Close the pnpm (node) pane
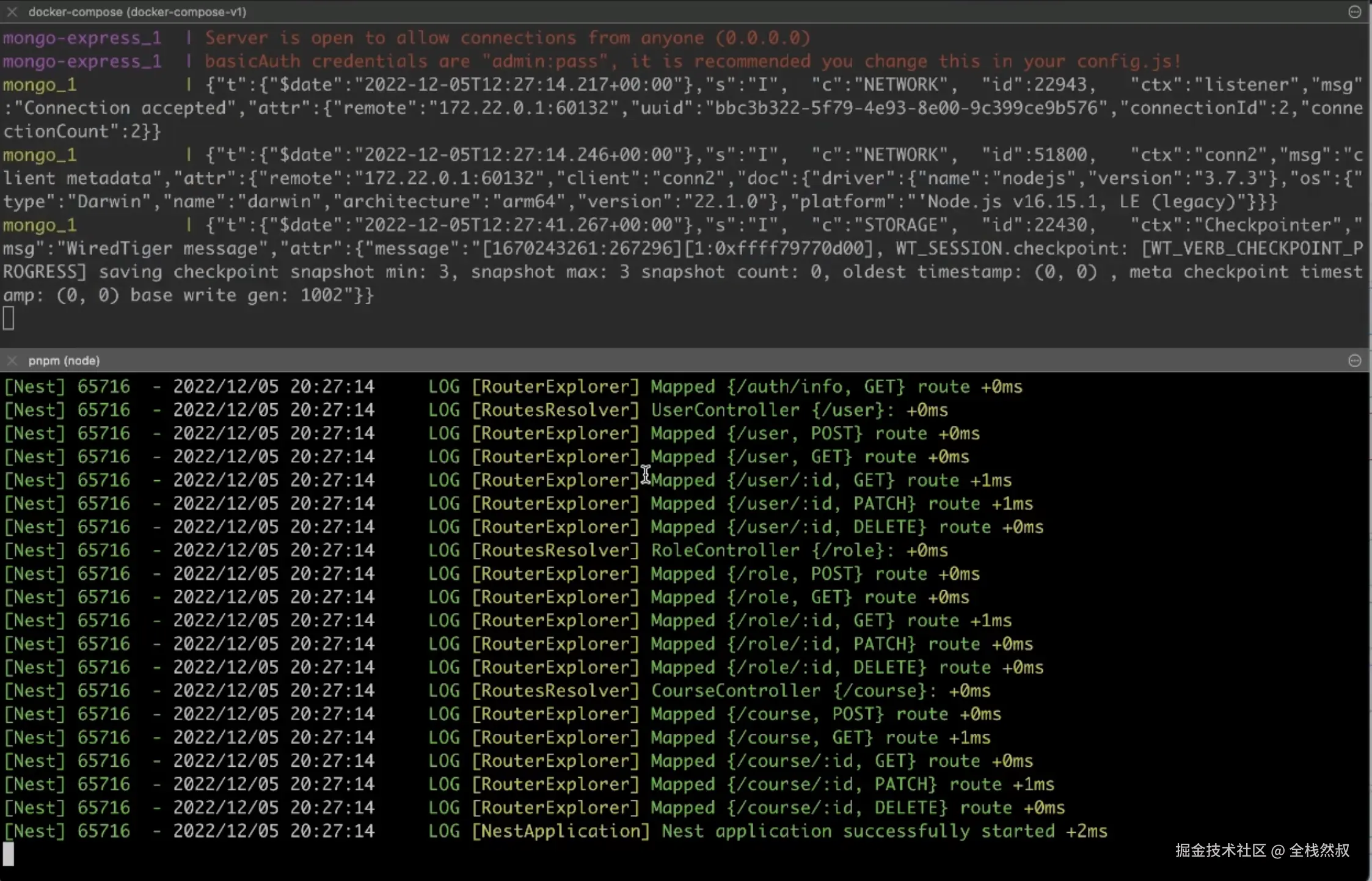 click(12, 360)
